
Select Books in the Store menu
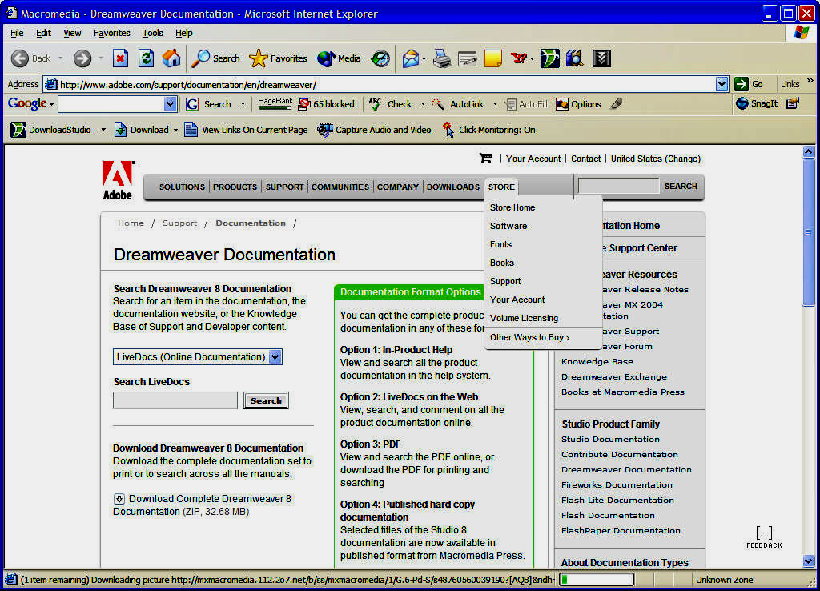502,263
